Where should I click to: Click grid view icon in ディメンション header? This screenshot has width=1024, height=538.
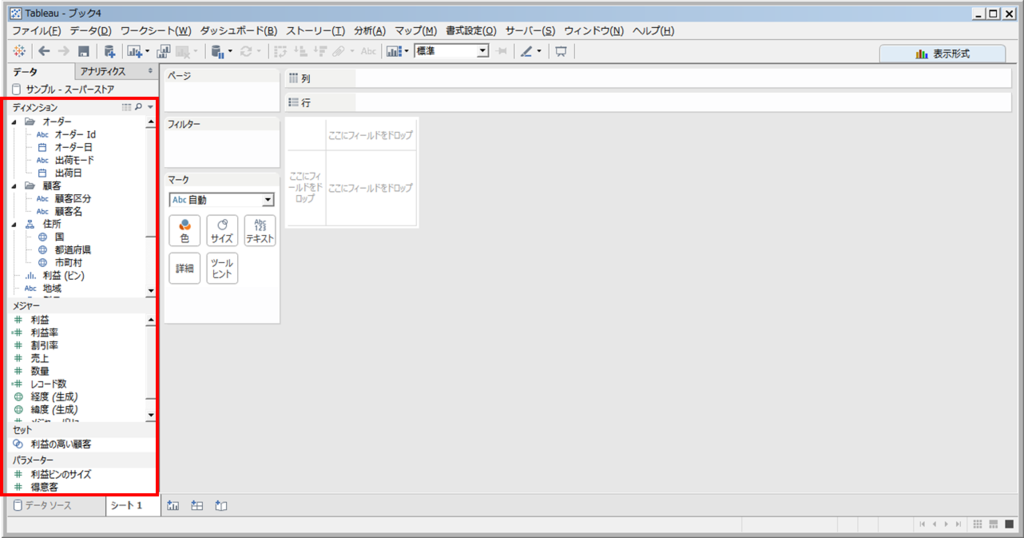click(126, 107)
